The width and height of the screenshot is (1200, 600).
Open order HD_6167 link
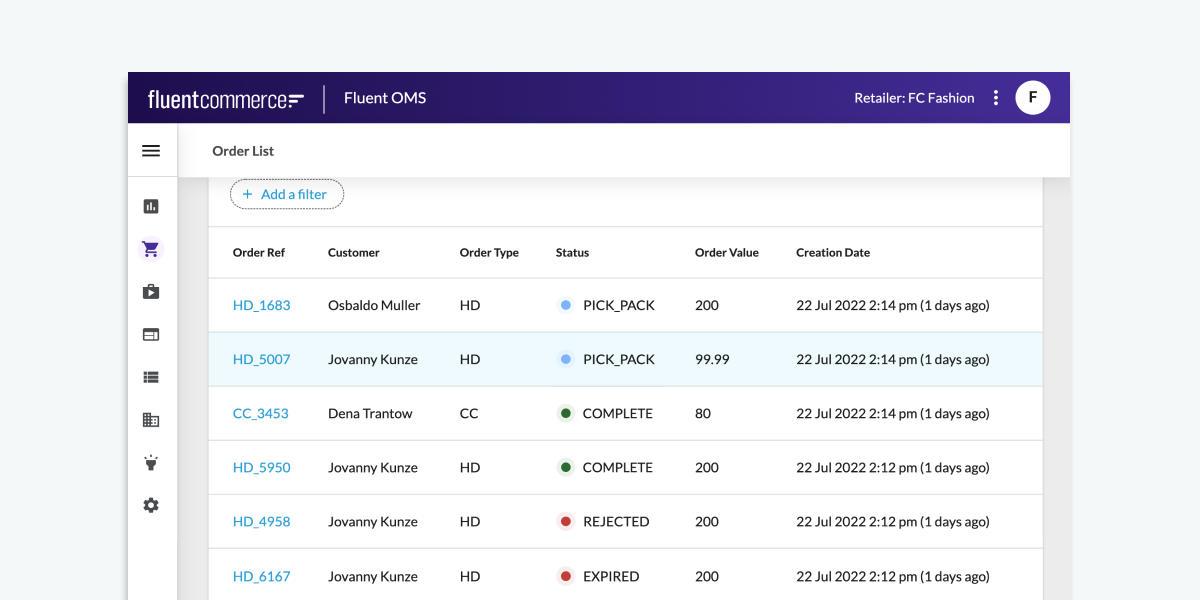(x=261, y=576)
